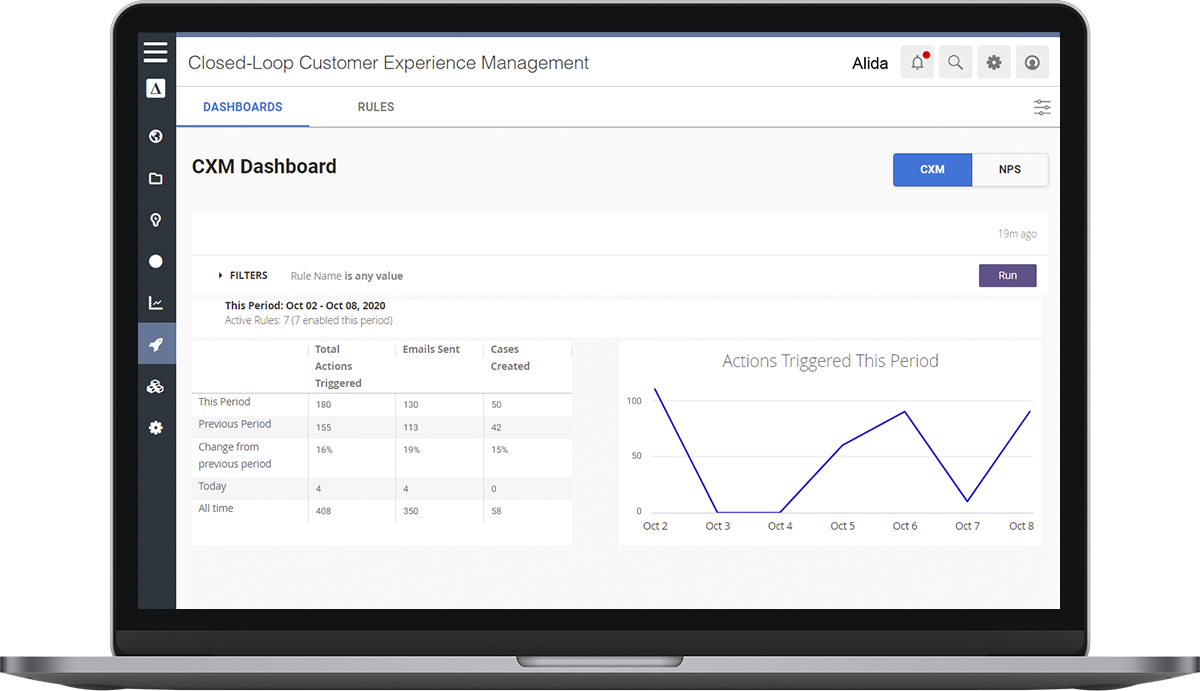Click the 'CXM Dashboard' heading
Viewport: 1200px width, 691px height.
[x=264, y=167]
